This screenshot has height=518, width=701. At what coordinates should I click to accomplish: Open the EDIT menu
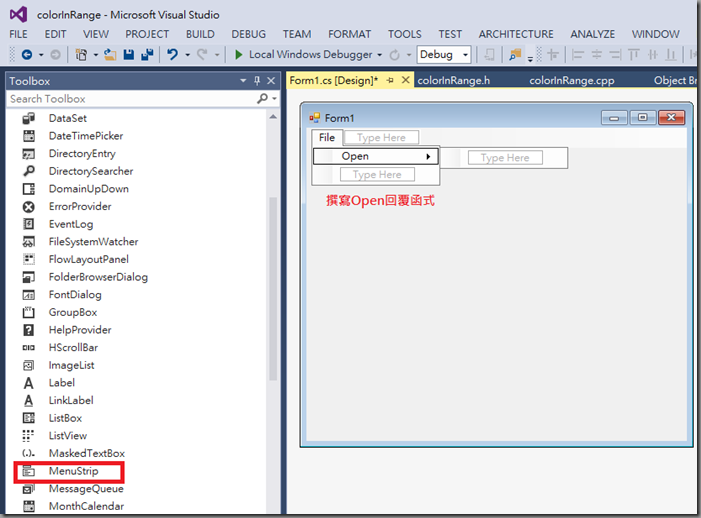[55, 34]
